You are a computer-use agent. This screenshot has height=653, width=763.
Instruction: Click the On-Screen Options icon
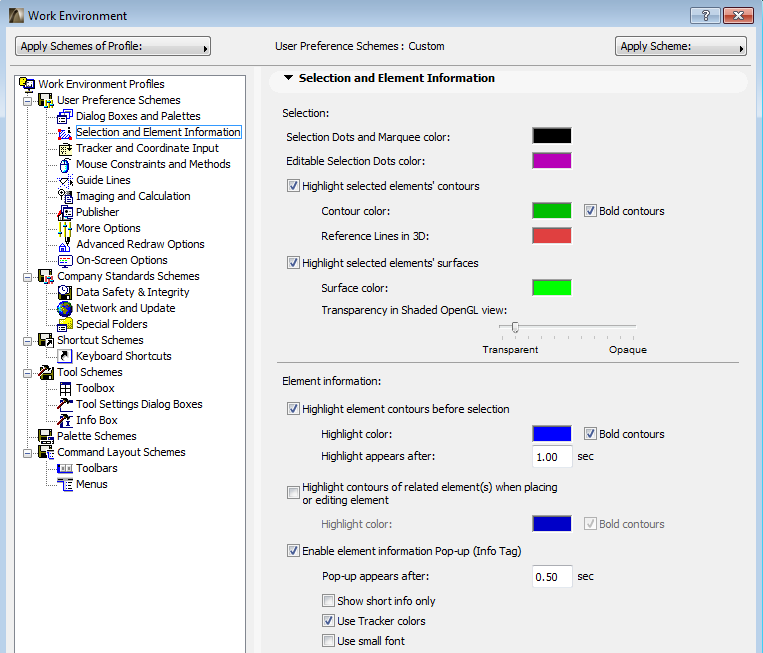pos(65,260)
